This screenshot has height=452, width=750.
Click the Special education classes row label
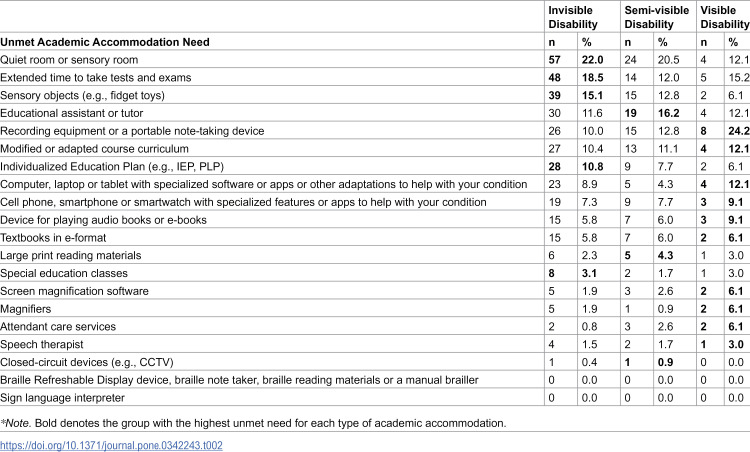tap(64, 273)
